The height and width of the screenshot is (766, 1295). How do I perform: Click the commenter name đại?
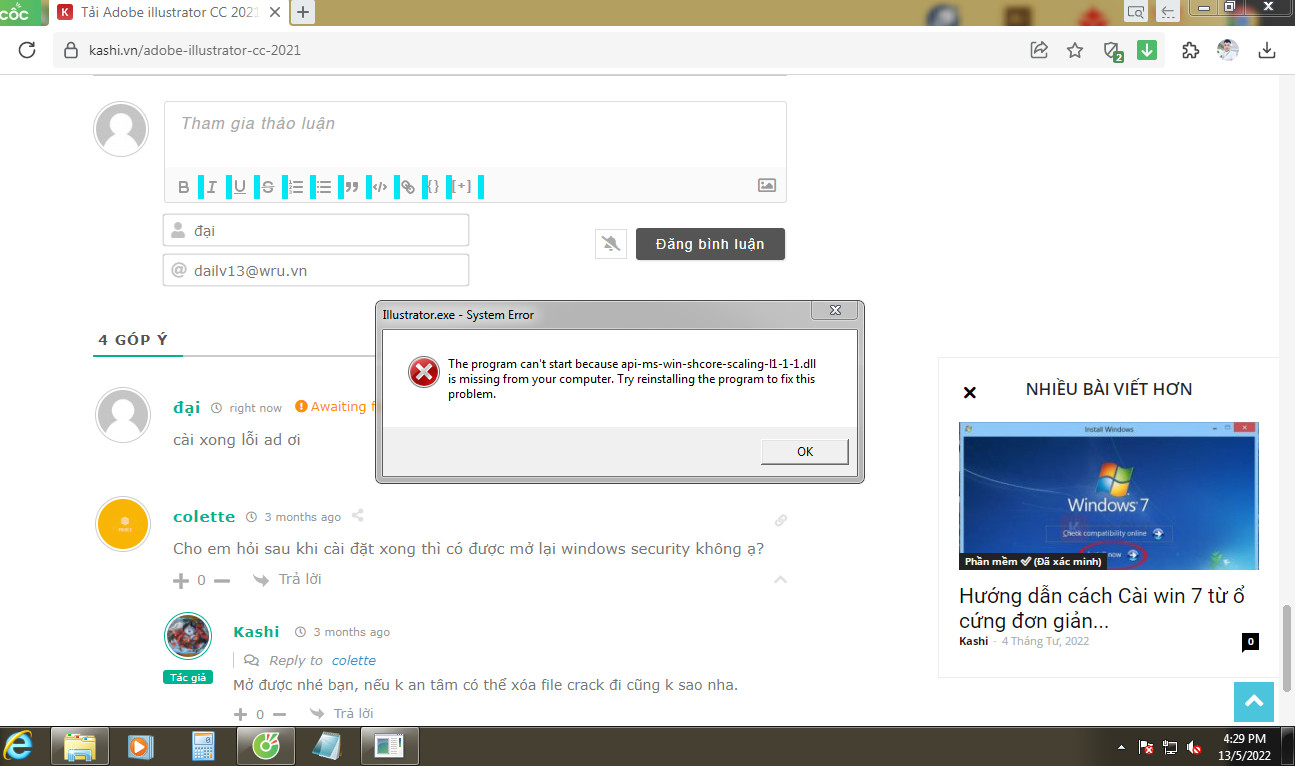pyautogui.click(x=187, y=407)
